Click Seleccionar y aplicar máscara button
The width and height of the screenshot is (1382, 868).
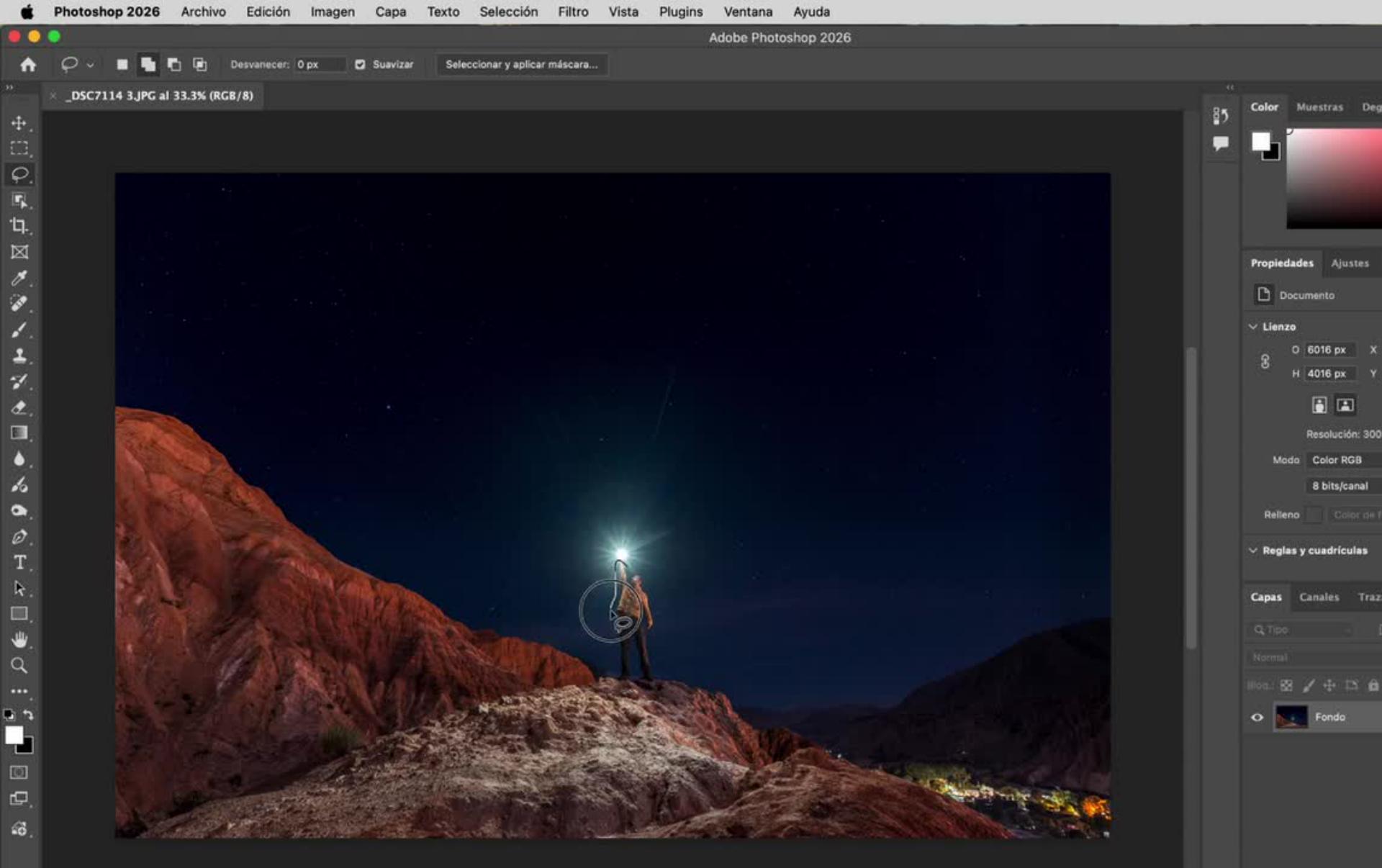tap(521, 65)
